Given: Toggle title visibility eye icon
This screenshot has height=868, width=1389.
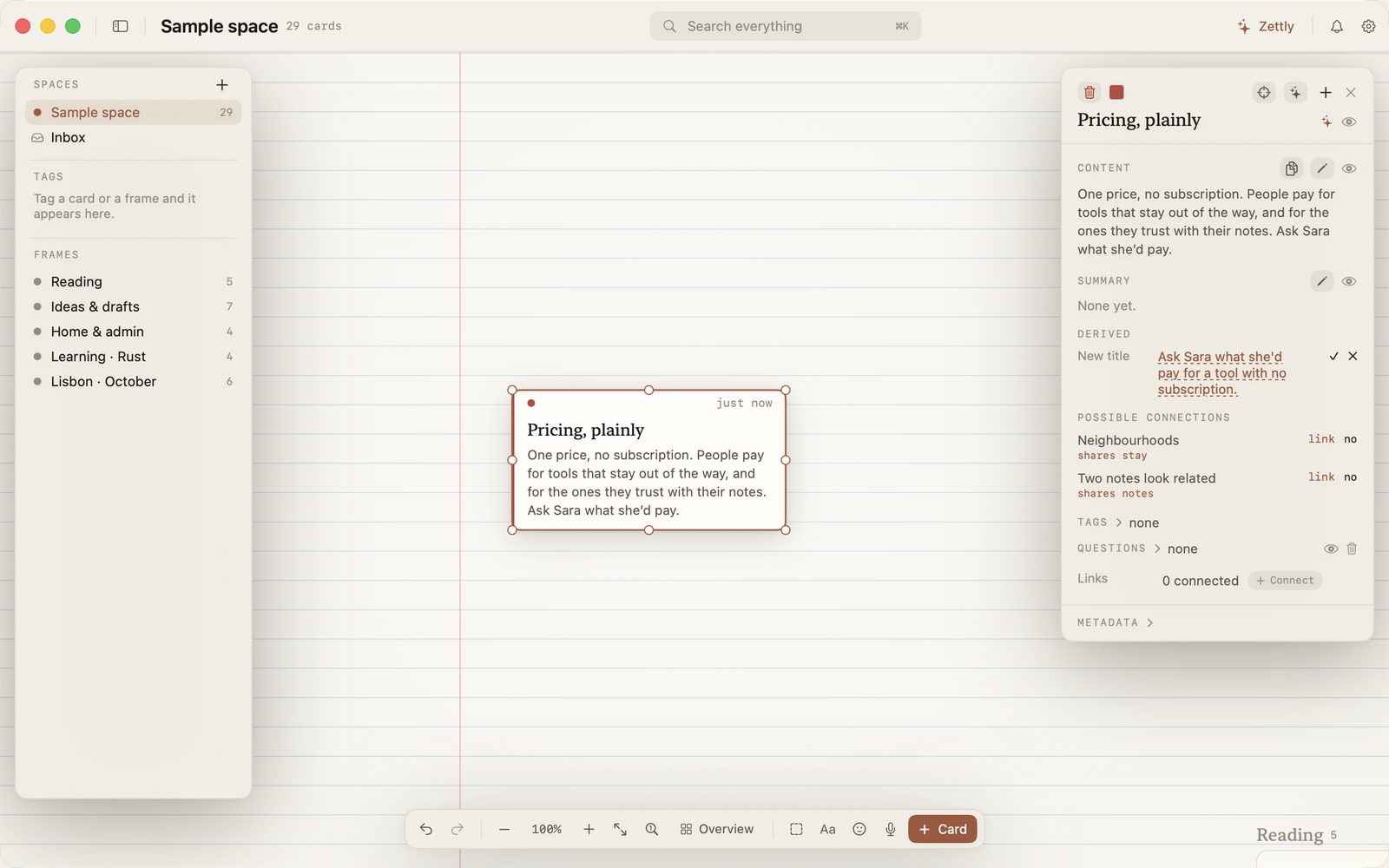Looking at the screenshot, I should (1349, 122).
